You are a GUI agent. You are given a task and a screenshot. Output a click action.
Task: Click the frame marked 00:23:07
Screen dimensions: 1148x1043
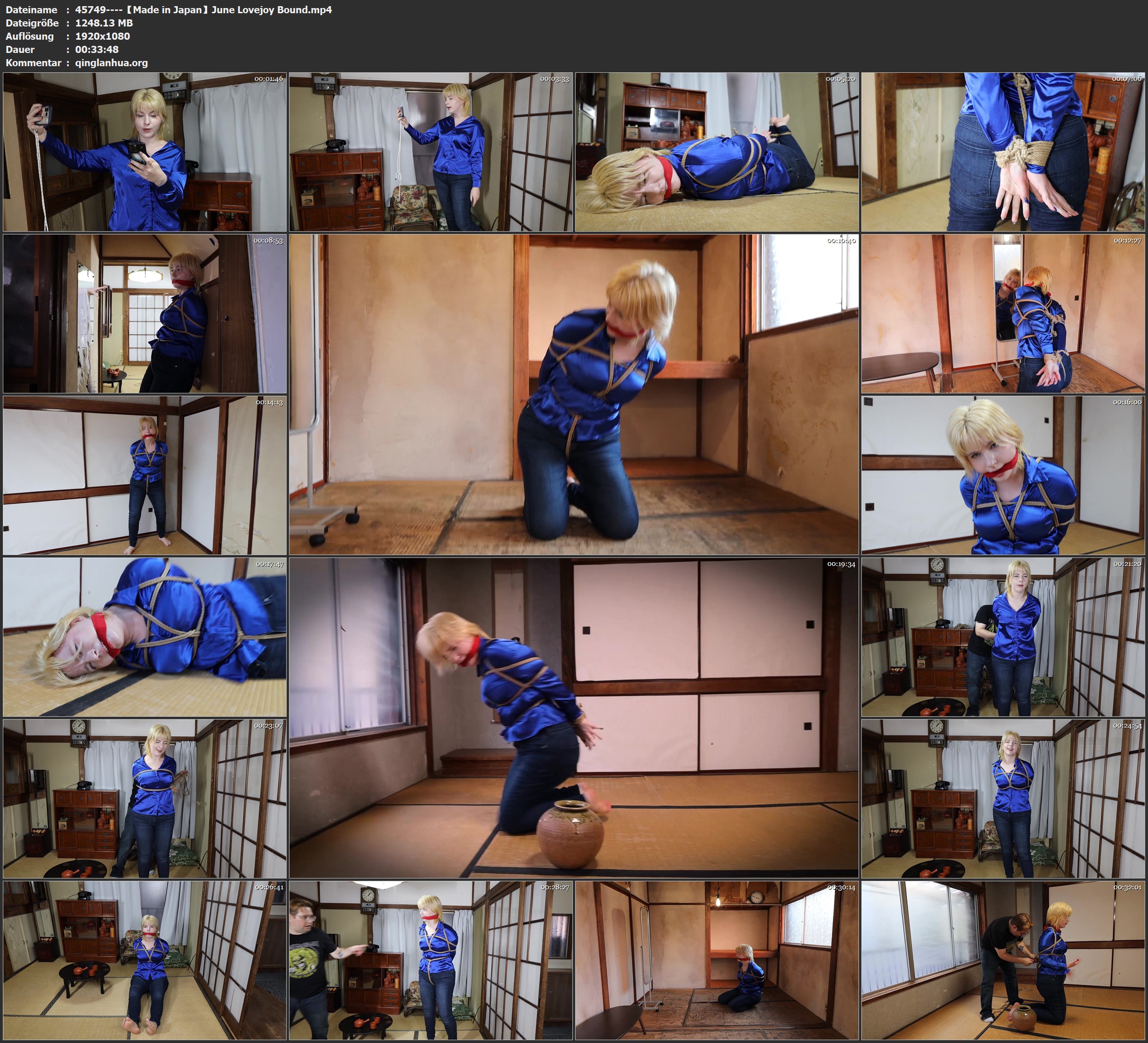tap(145, 798)
